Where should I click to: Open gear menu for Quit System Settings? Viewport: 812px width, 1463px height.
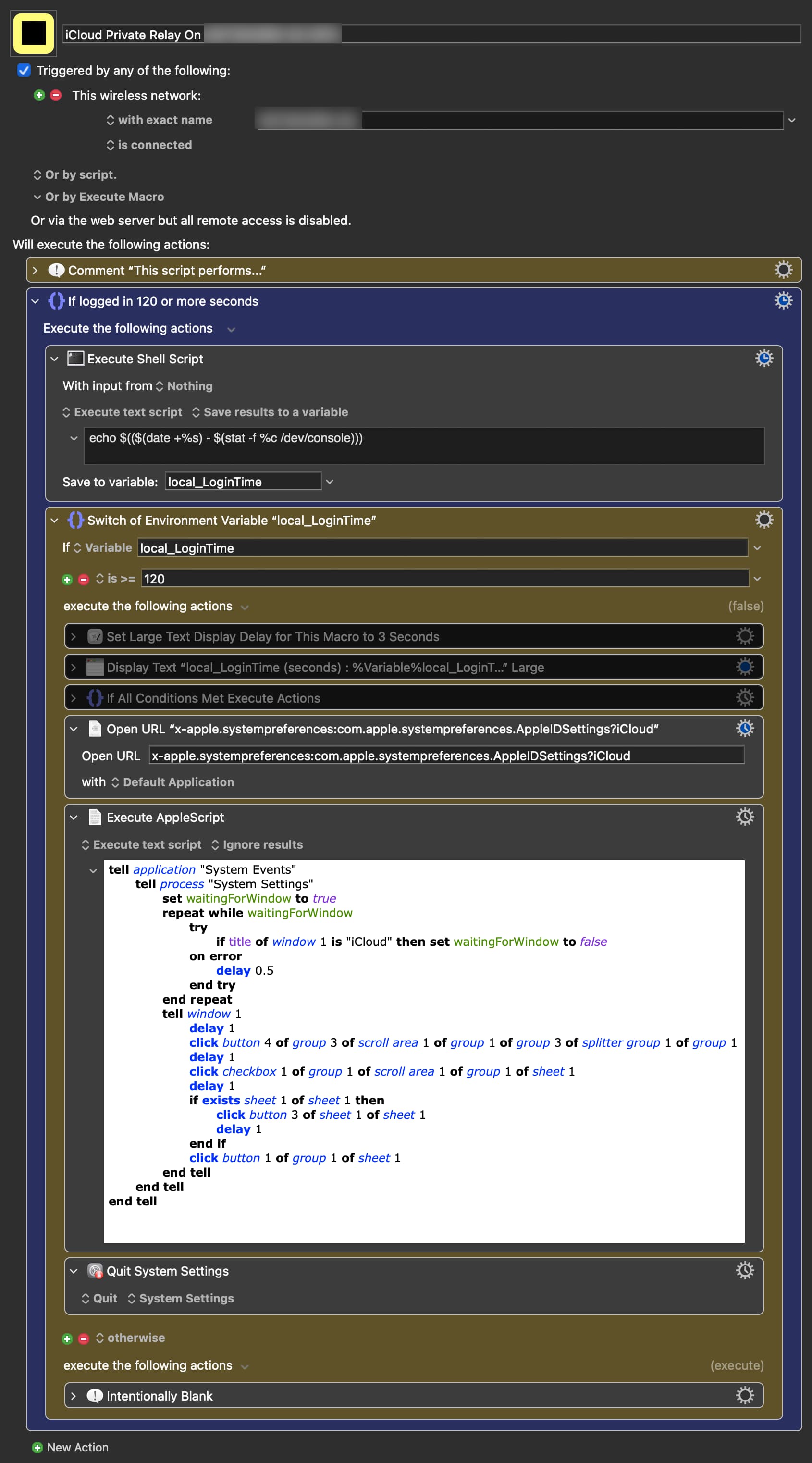744,1270
